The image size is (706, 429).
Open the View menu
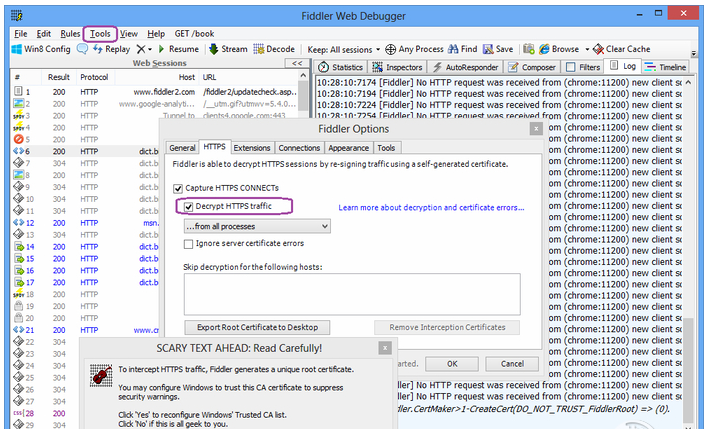pos(128,34)
